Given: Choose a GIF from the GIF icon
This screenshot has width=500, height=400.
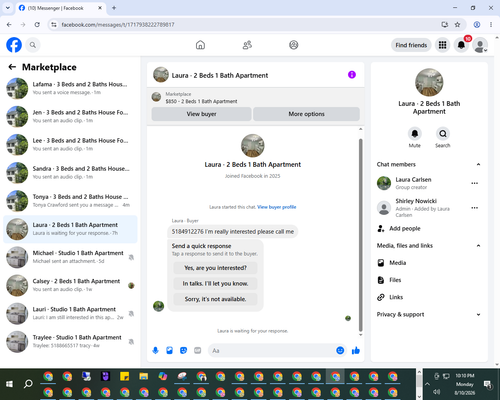Looking at the screenshot, I should pyautogui.click(x=198, y=350).
